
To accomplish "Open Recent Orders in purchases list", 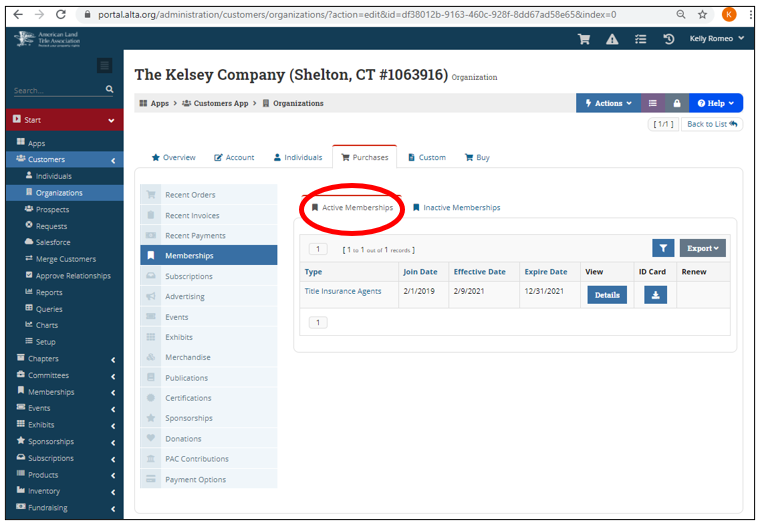I will tap(209, 194).
